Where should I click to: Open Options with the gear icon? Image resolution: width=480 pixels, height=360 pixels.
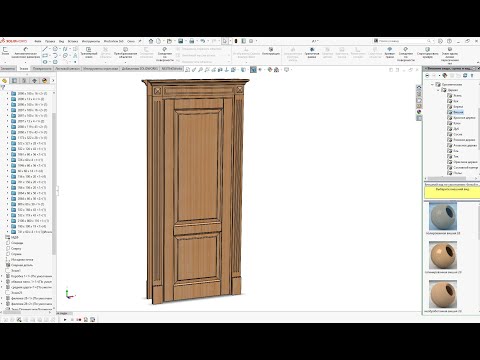(251, 41)
